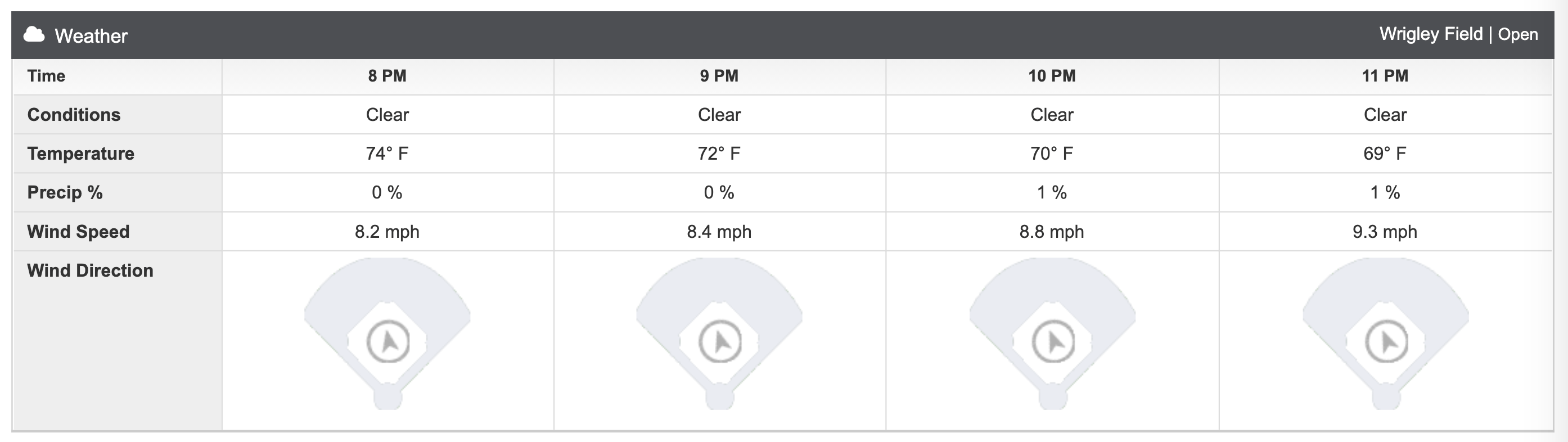The image size is (1568, 442).
Task: Select the 11 PM ballpark field diagram
Action: (1385, 333)
